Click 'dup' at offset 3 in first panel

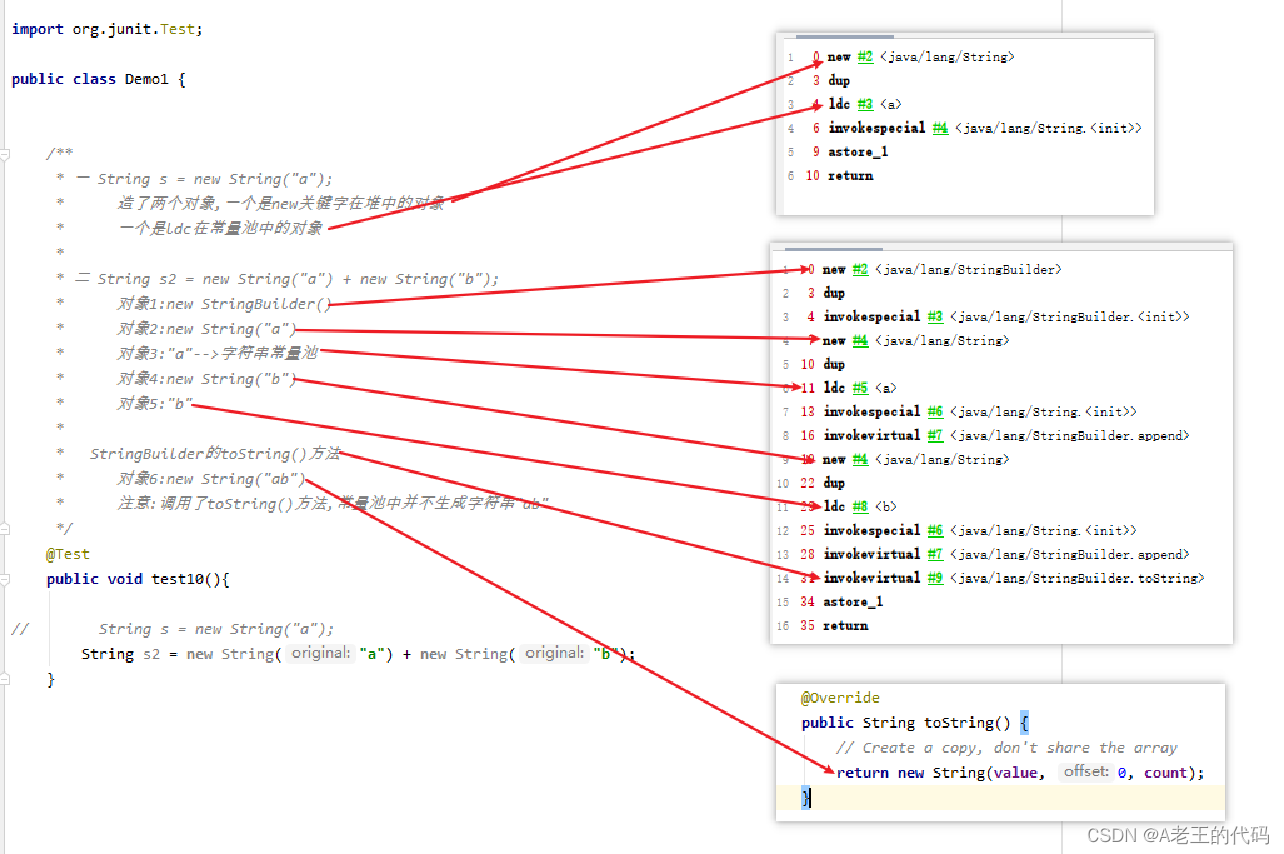coord(839,81)
